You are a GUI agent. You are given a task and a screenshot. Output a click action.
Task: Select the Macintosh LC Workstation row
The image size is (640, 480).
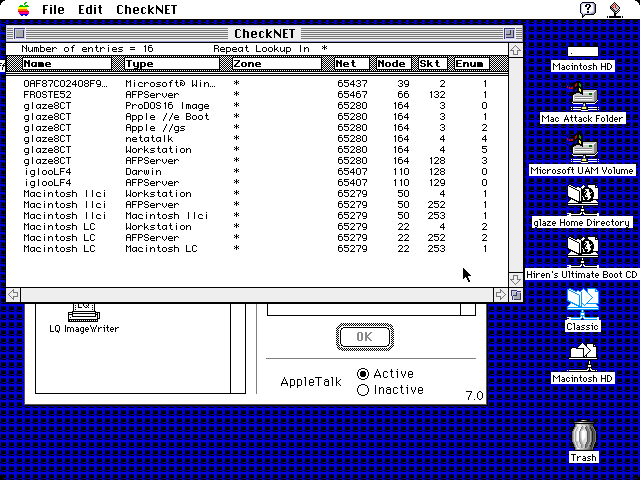click(256, 227)
